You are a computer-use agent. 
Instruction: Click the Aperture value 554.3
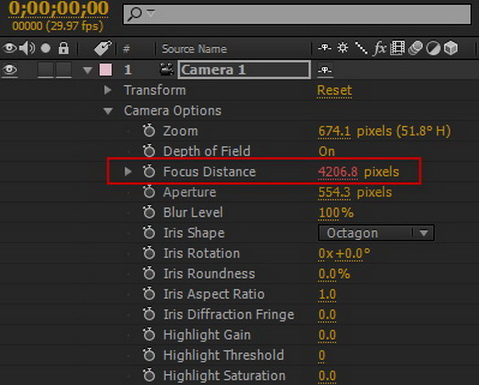(x=334, y=192)
